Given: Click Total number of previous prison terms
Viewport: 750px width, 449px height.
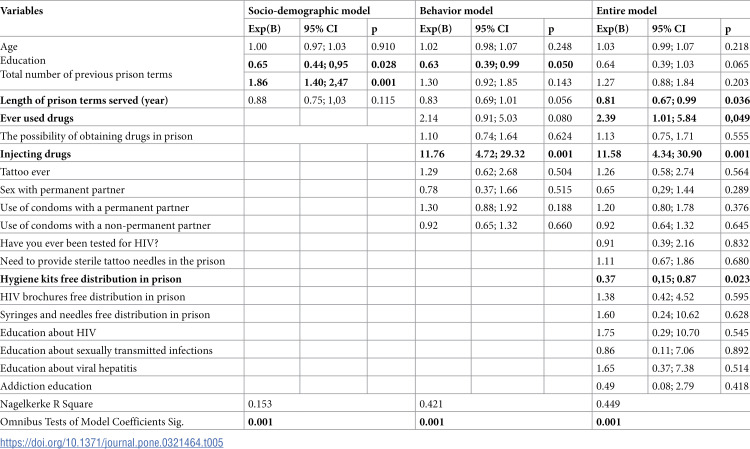Looking at the screenshot, I should tap(86, 75).
